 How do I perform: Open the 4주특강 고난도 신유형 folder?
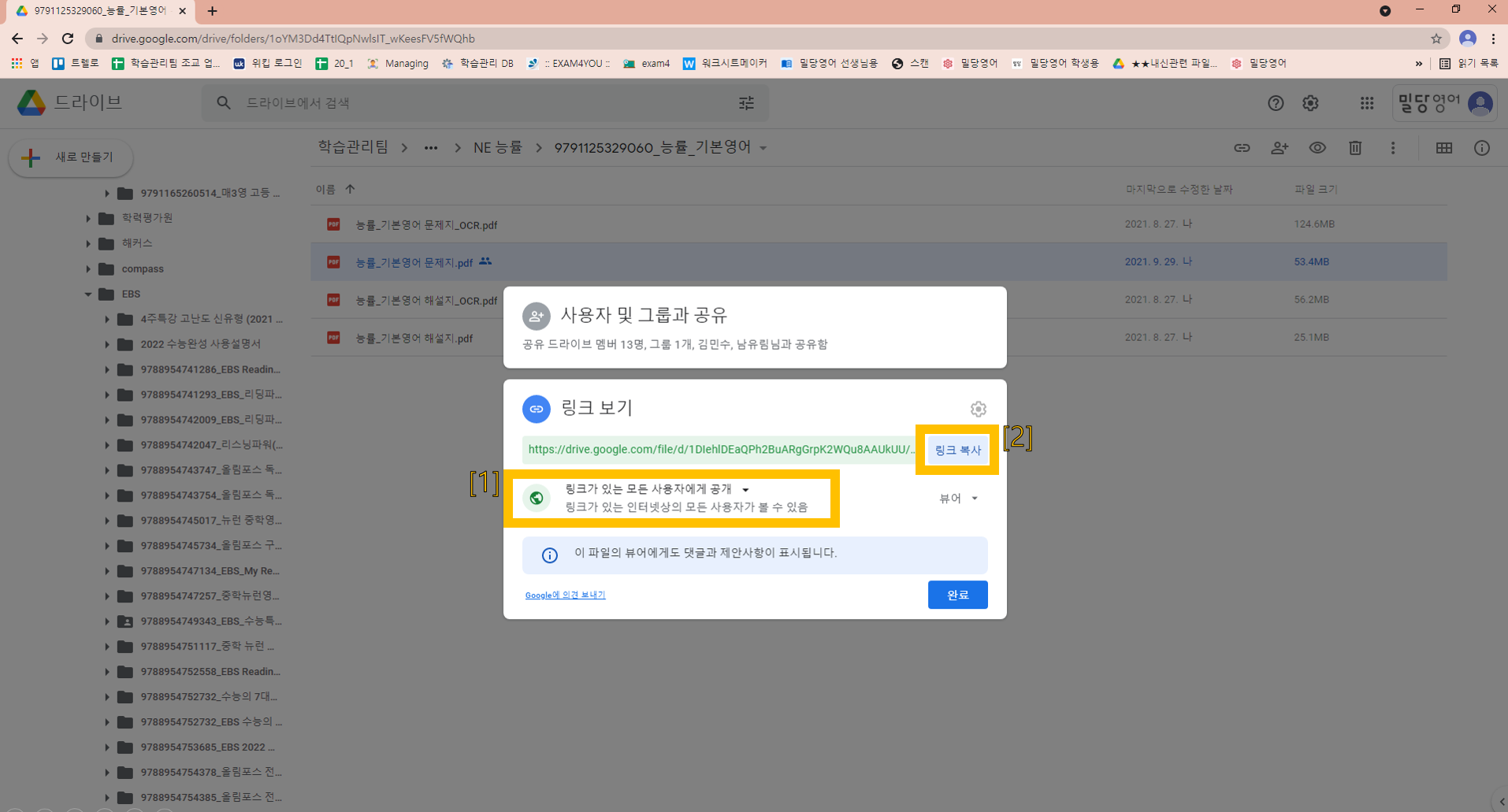(211, 319)
